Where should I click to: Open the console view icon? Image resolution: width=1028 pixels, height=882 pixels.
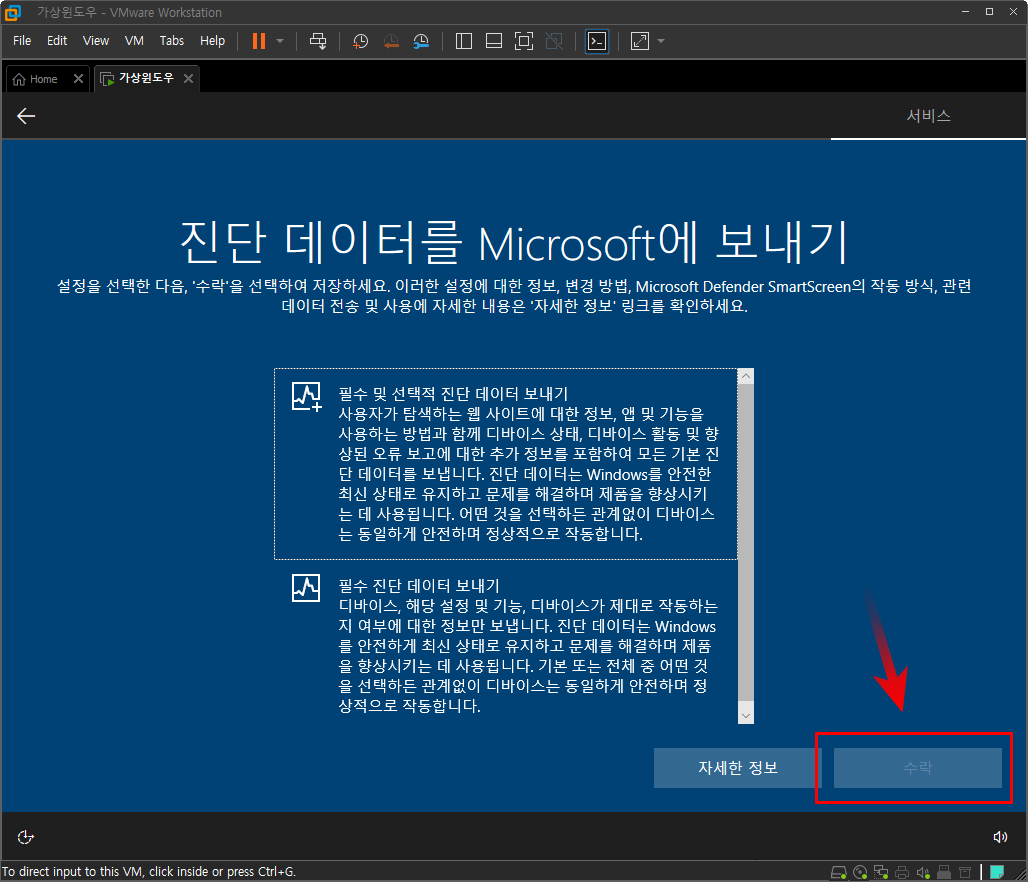(x=597, y=41)
